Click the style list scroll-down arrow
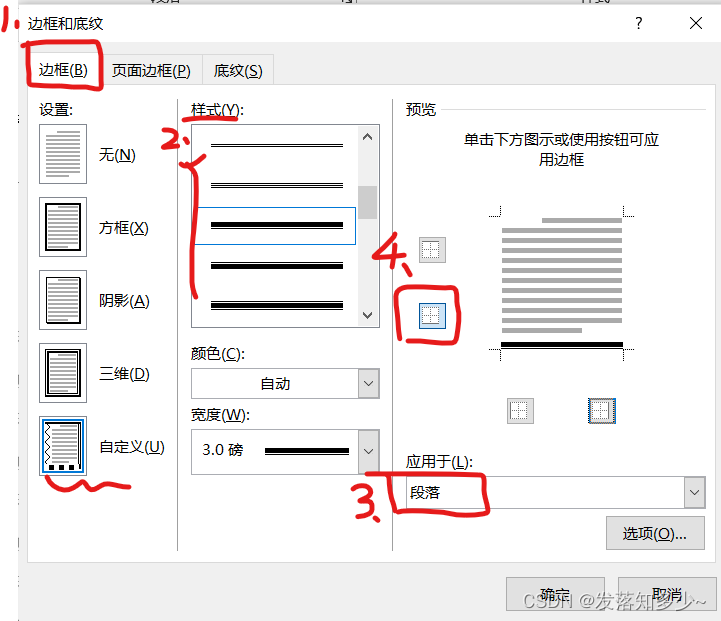This screenshot has width=721, height=621. point(367,315)
